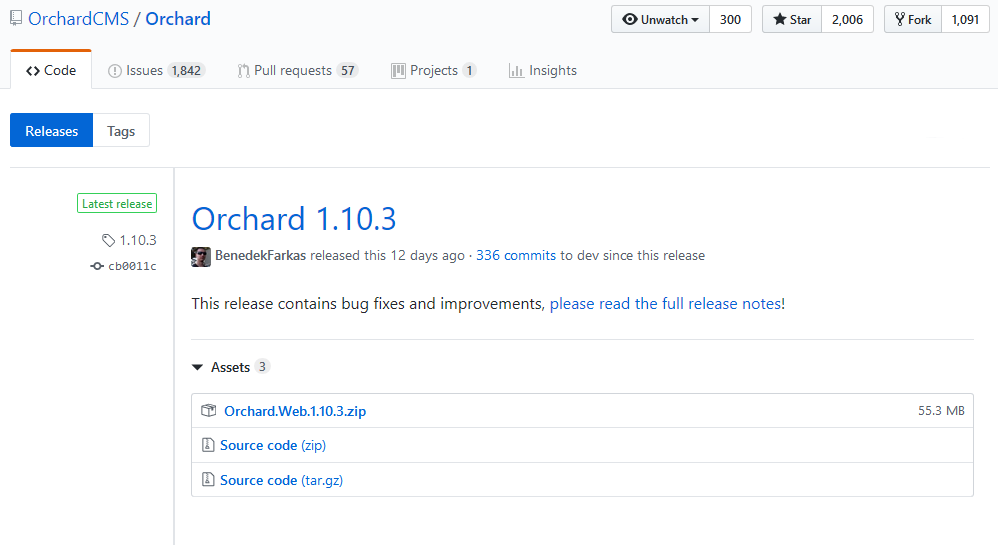Fork the Orchard repository
Image resolution: width=1002 pixels, height=545 pixels.
[x=913, y=20]
